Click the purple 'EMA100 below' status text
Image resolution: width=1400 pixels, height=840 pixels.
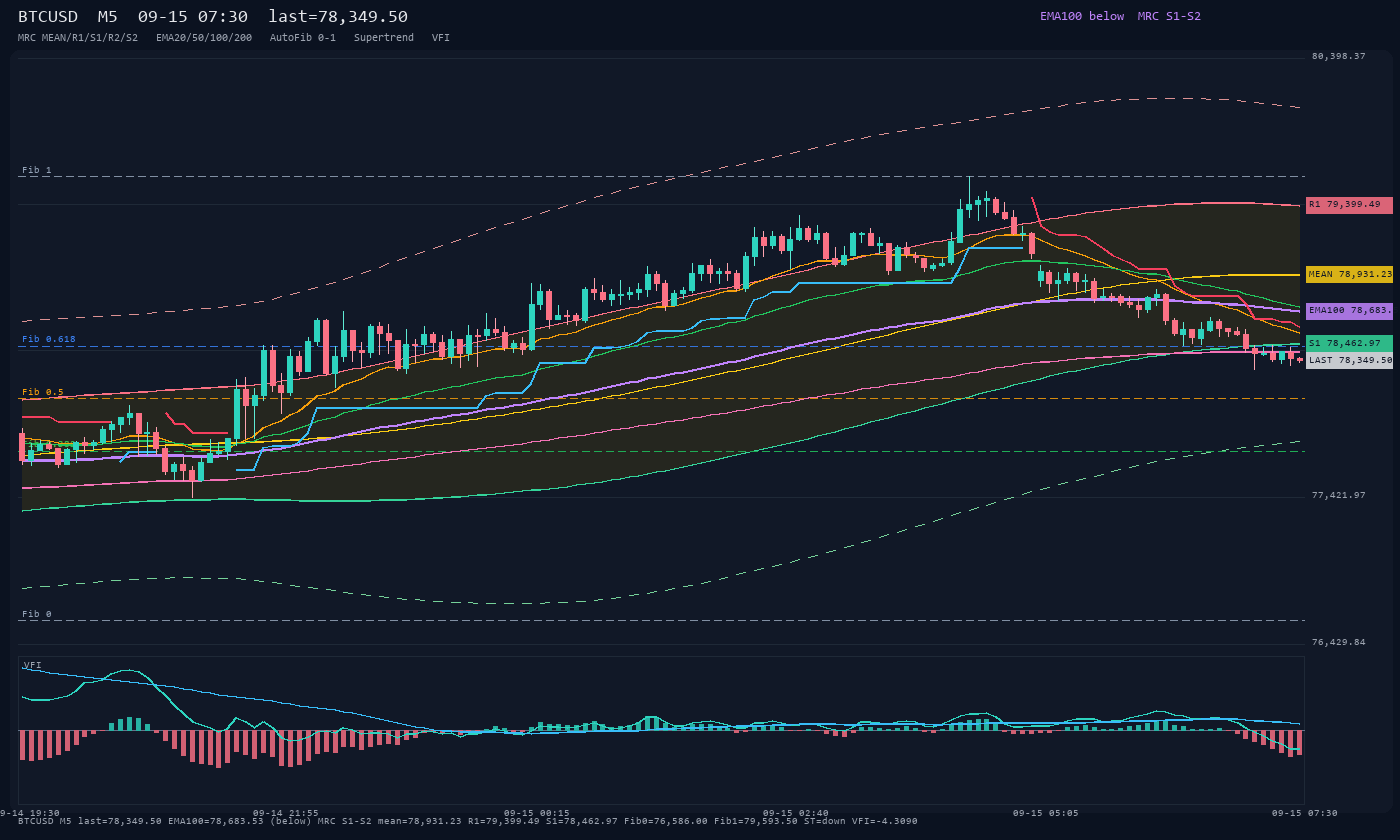pos(1082,16)
